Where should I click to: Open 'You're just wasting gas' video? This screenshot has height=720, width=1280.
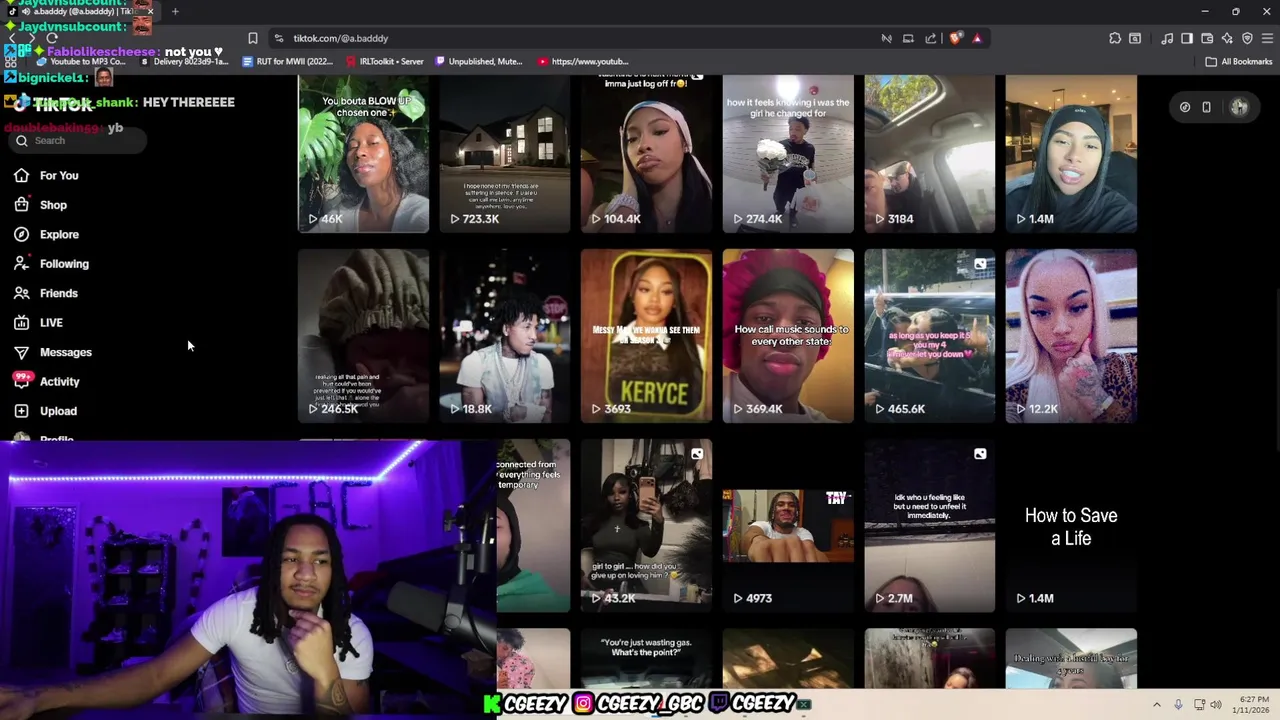click(646, 658)
